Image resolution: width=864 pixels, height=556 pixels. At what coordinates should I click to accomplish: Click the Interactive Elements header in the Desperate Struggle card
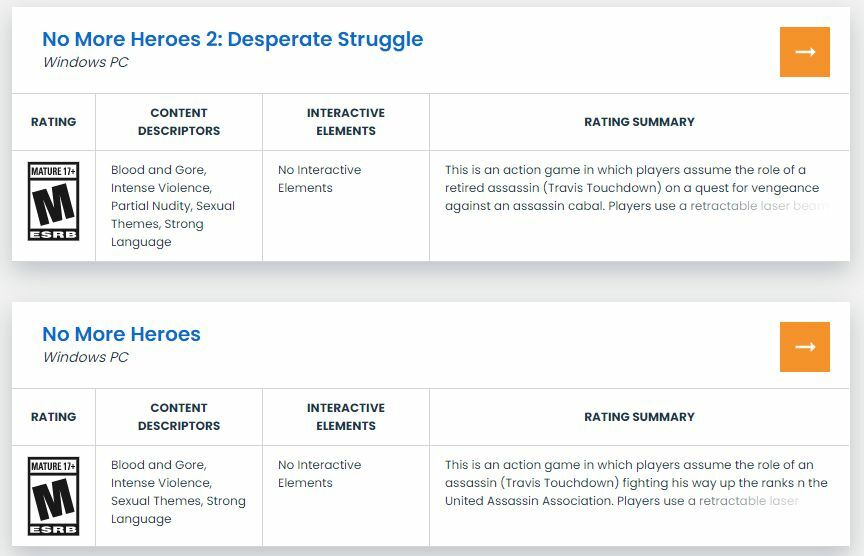click(x=346, y=122)
